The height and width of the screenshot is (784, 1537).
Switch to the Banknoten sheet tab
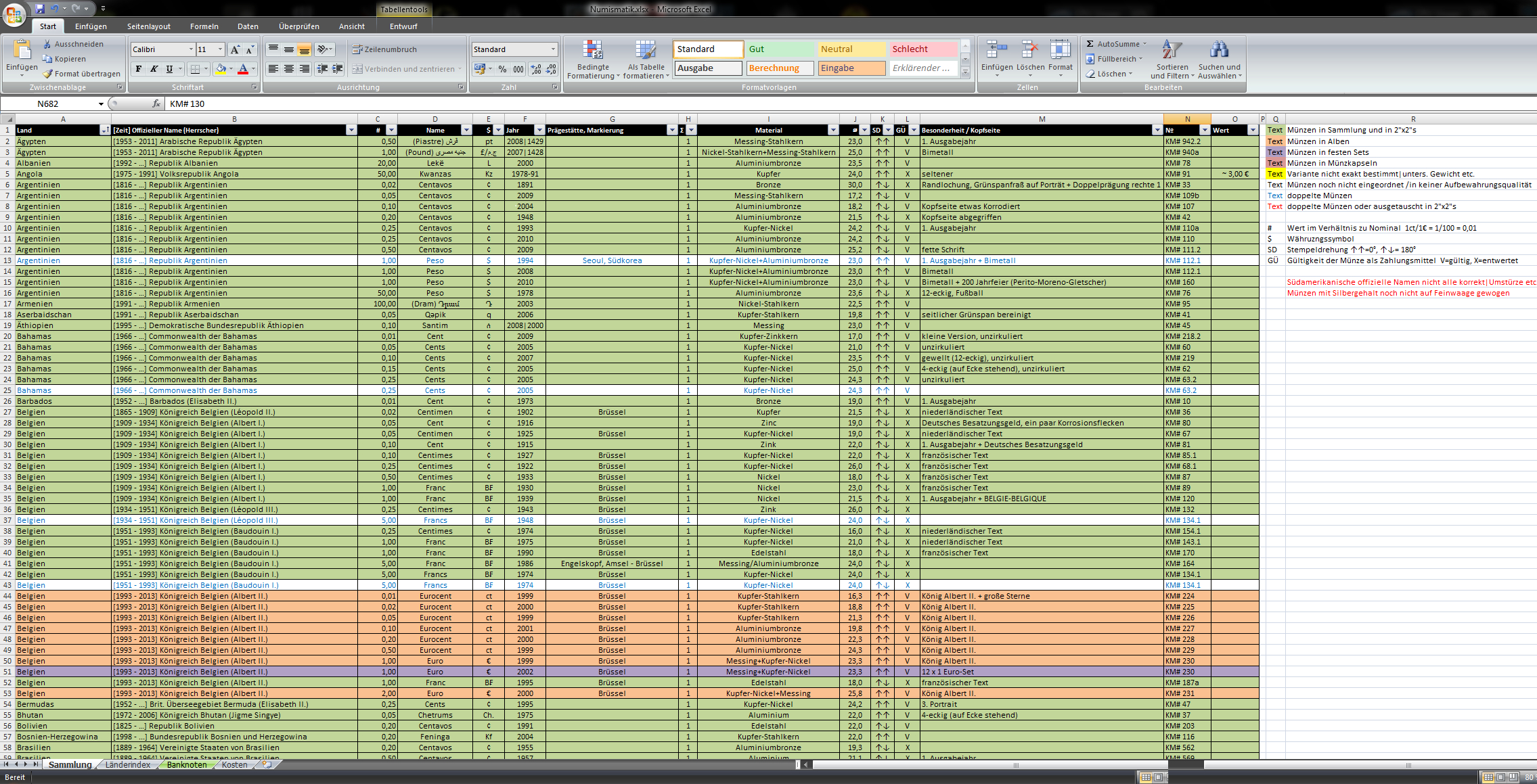[x=187, y=764]
